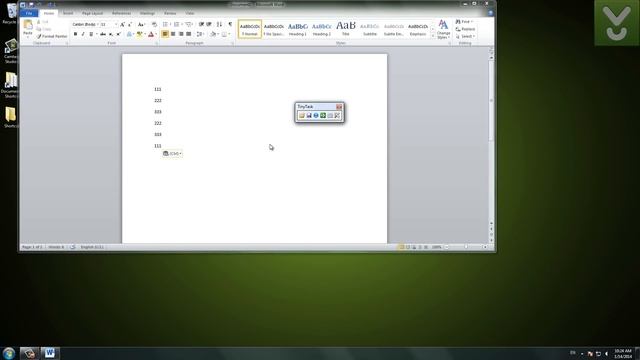Viewport: 640px width, 360px height.
Task: Apply the text highlight color
Action: [140, 34]
